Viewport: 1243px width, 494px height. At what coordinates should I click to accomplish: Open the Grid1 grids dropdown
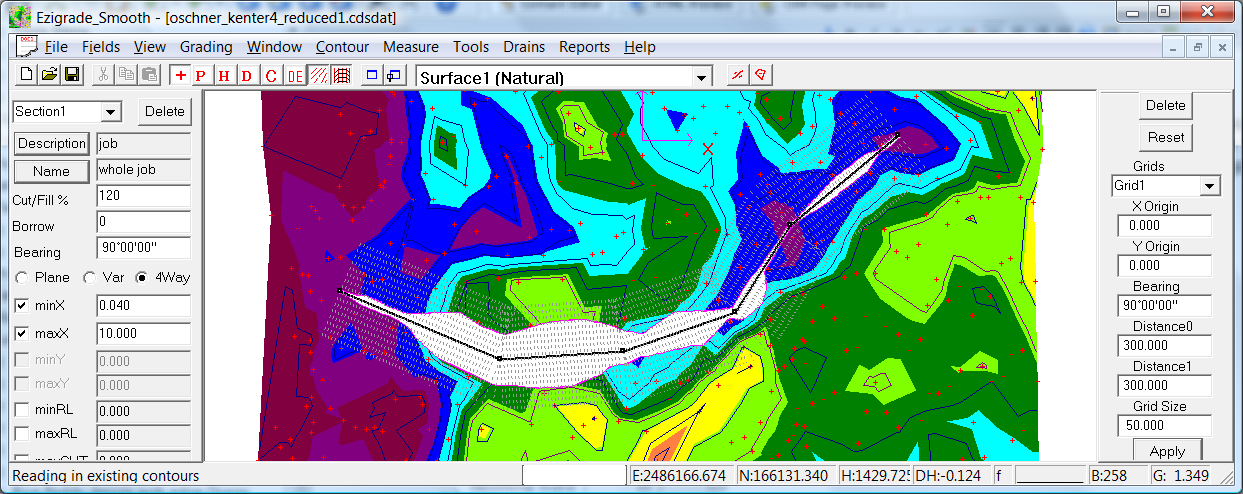pos(1209,186)
